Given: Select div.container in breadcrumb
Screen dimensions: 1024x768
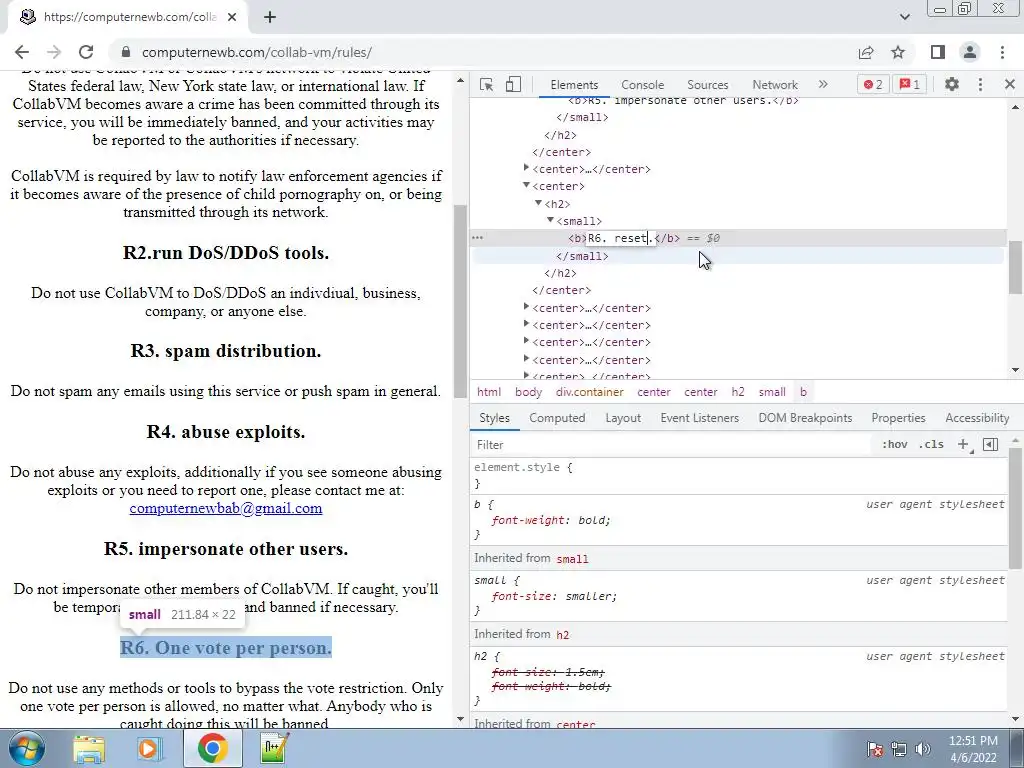Looking at the screenshot, I should point(590,392).
